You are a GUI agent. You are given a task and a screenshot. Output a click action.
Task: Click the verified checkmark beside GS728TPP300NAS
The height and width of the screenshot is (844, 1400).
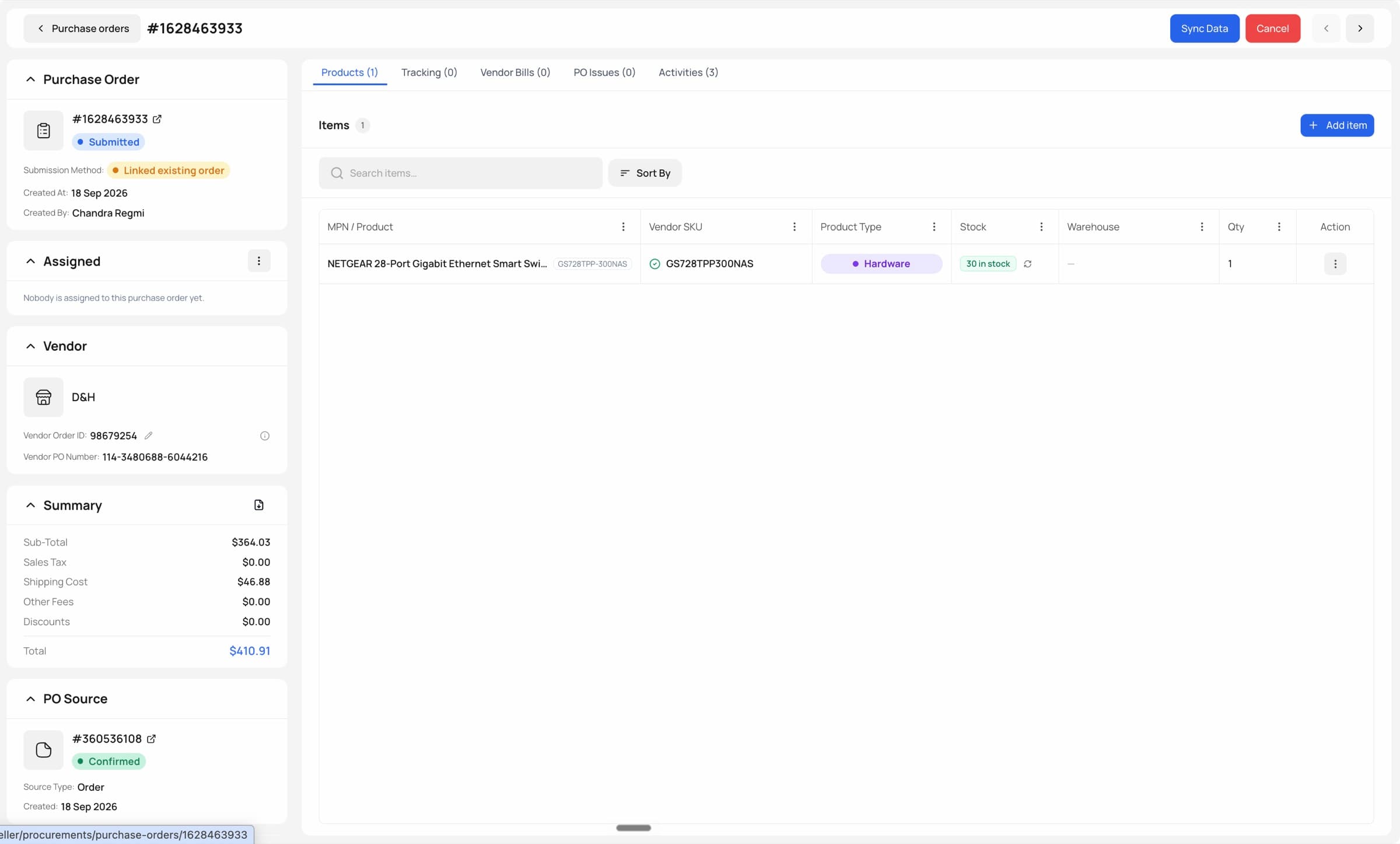654,264
